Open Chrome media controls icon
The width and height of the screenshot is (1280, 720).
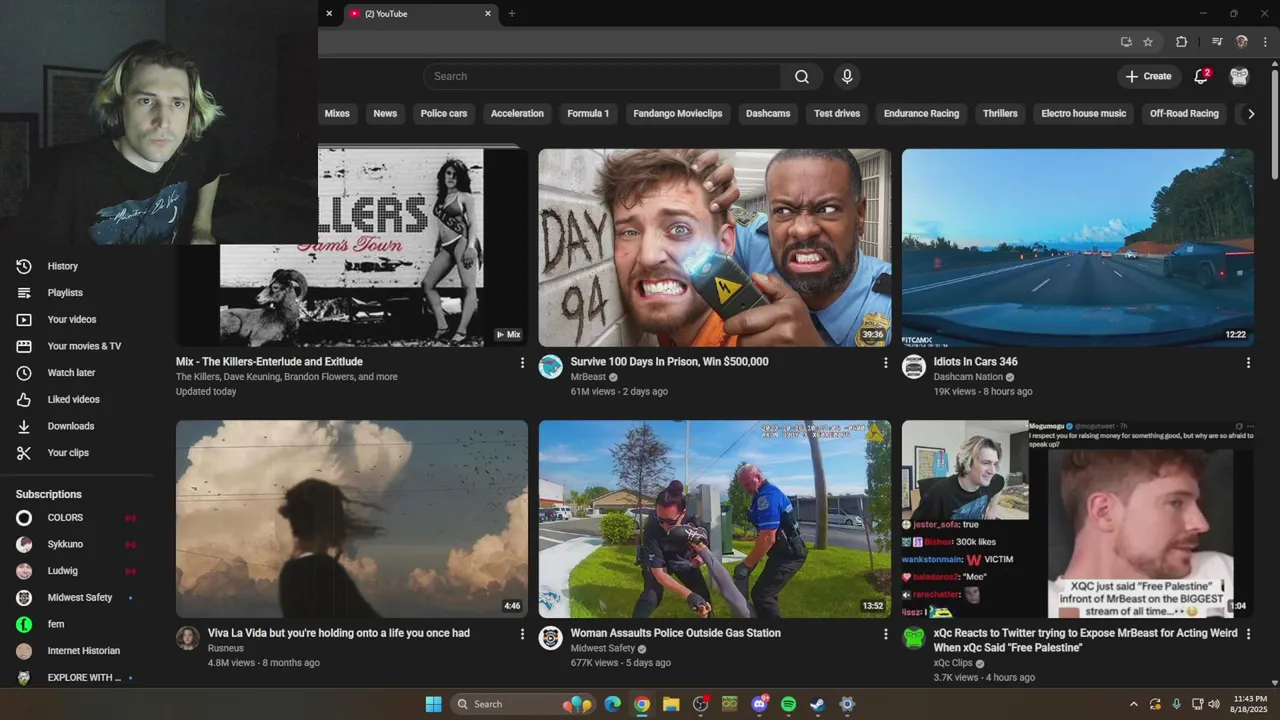[1217, 42]
